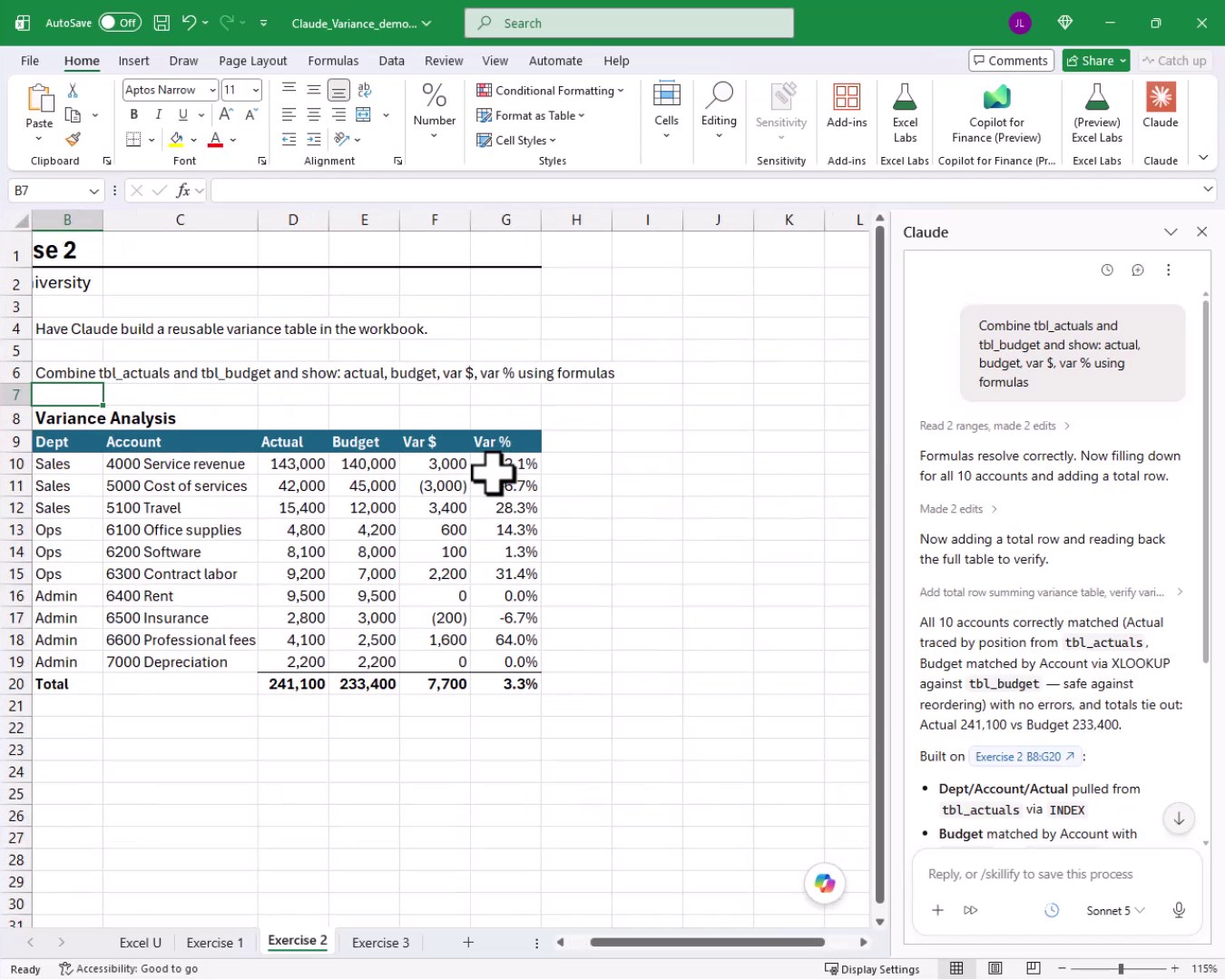Click the Name Box showing B7

[56, 191]
